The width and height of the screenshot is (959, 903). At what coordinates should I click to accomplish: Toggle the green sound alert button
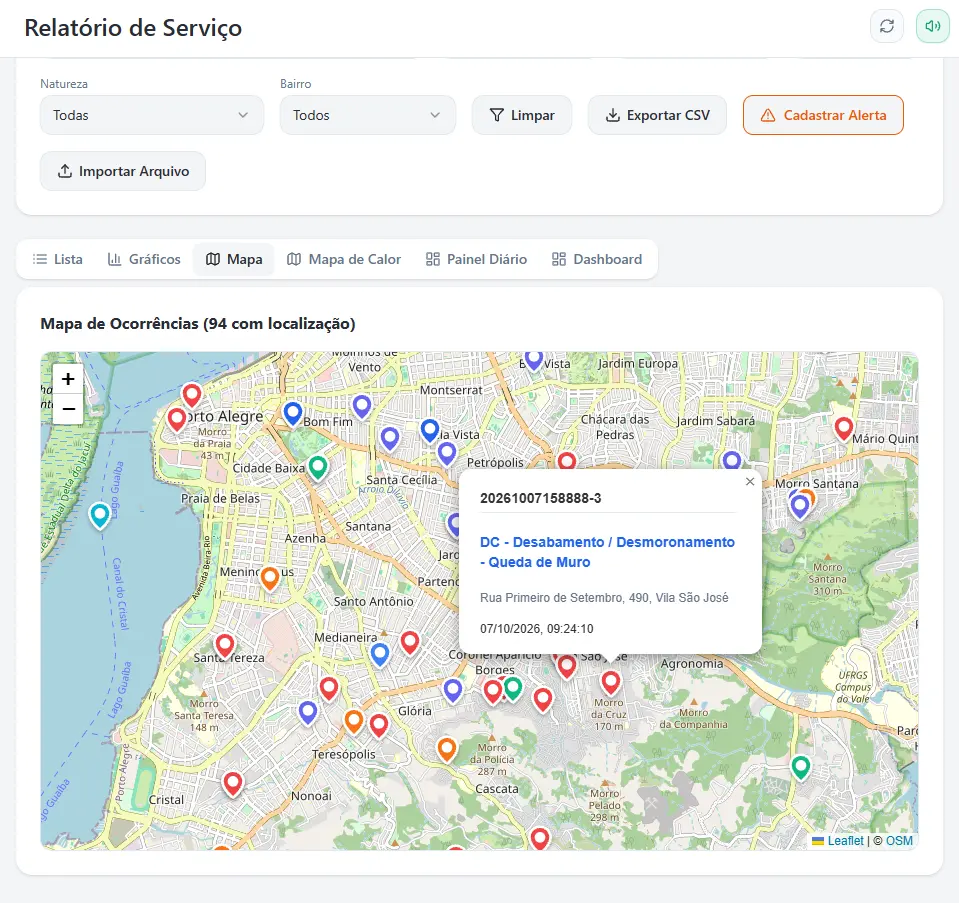(933, 26)
